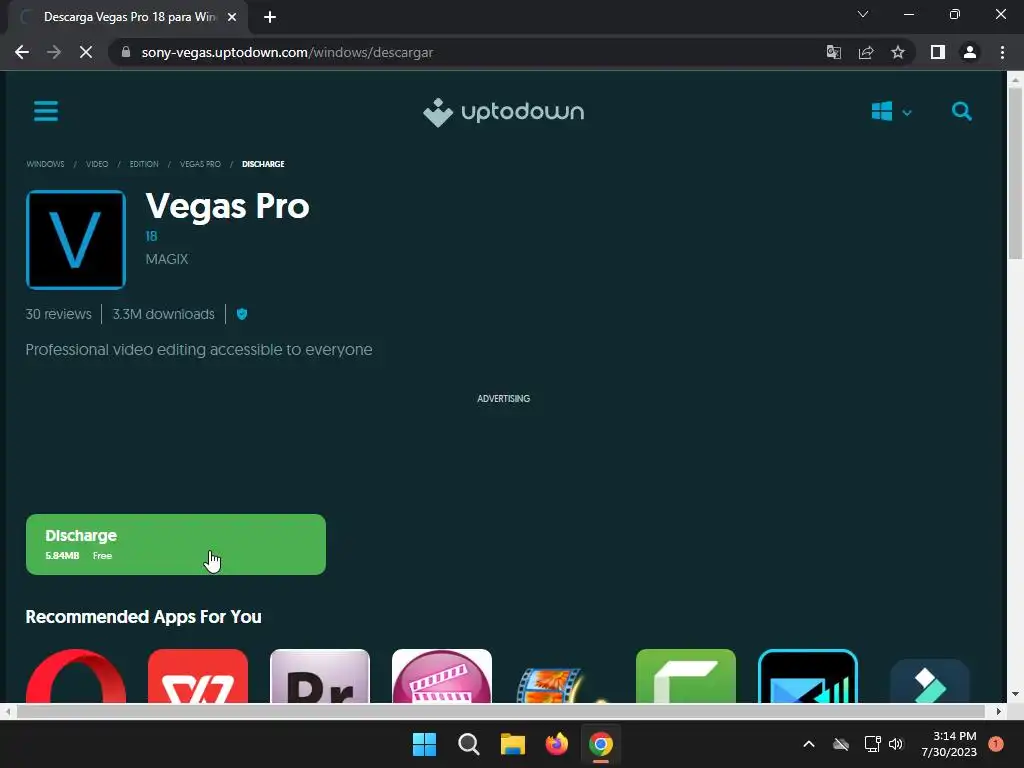The width and height of the screenshot is (1024, 768).
Task: Open the VEGAS PRO breadcrumb link
Action: (200, 164)
